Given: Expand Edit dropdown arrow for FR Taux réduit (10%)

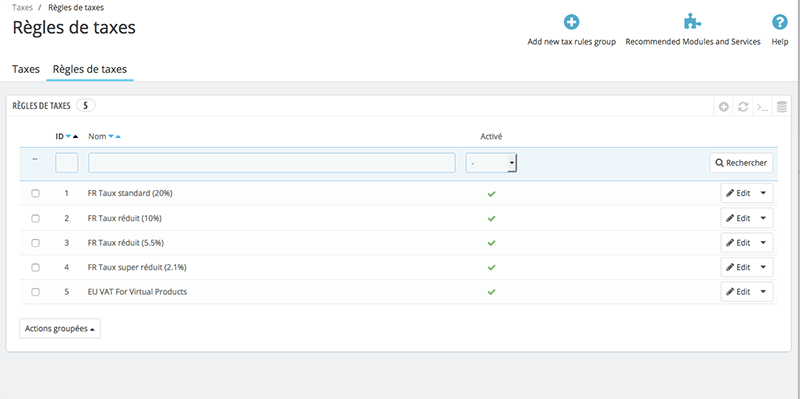Looking at the screenshot, I should [x=763, y=218].
